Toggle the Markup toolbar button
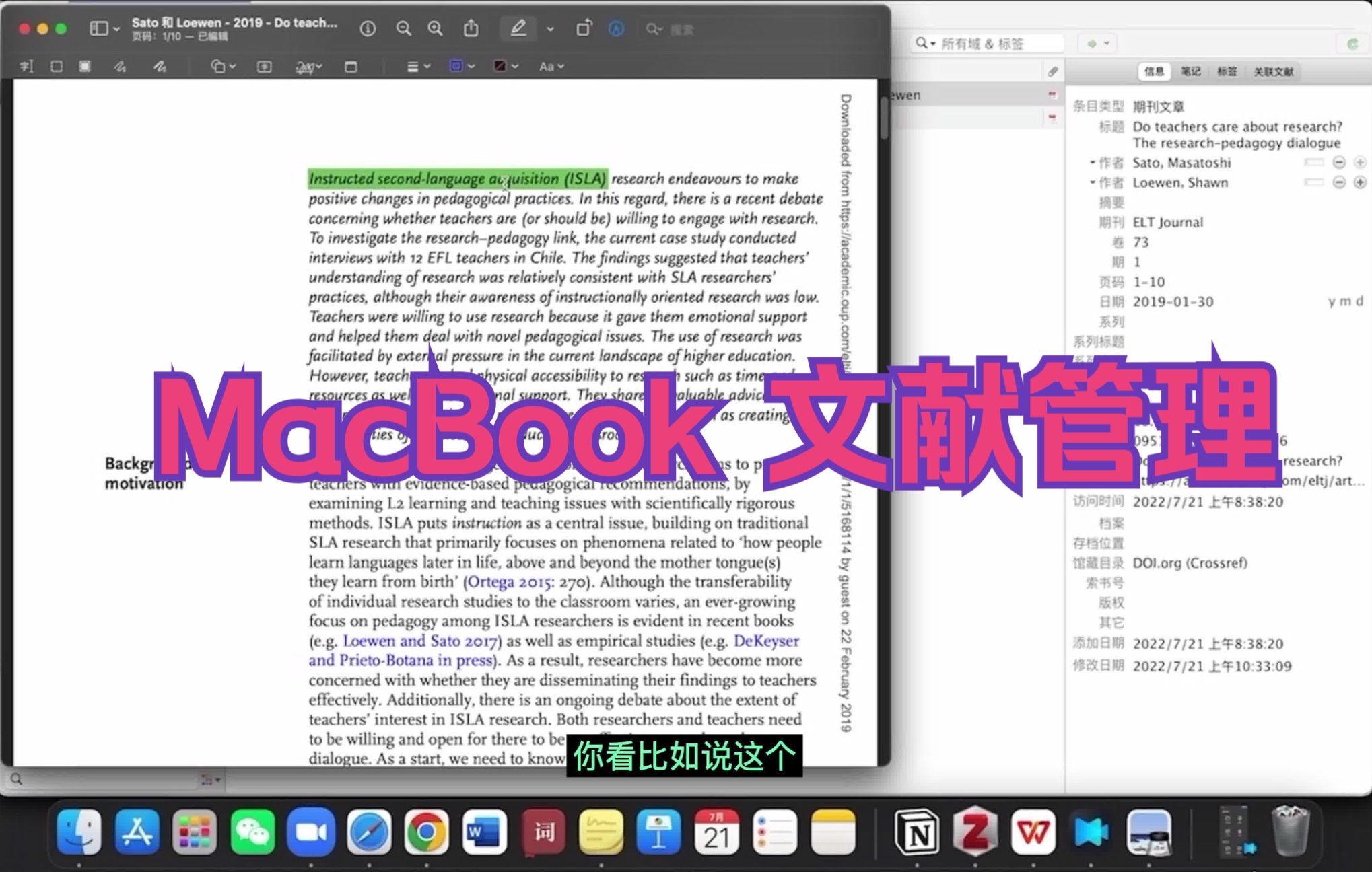Screen dimensions: 1372x872 [x=616, y=28]
